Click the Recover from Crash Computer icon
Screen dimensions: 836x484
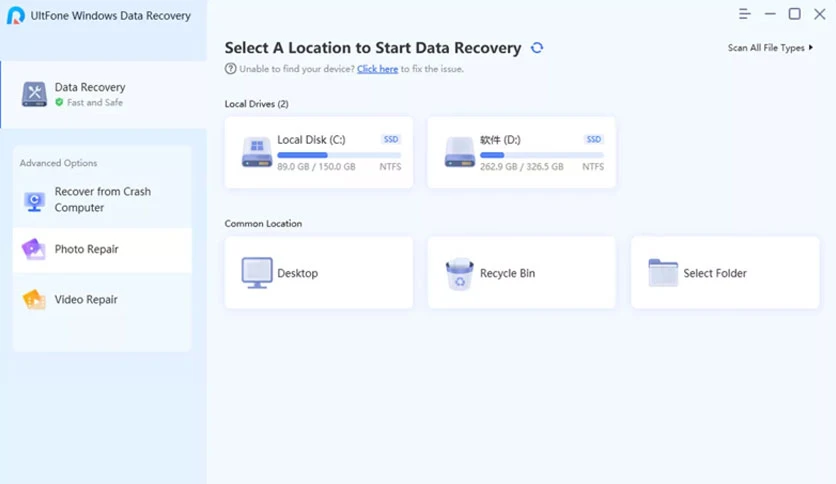(34, 201)
